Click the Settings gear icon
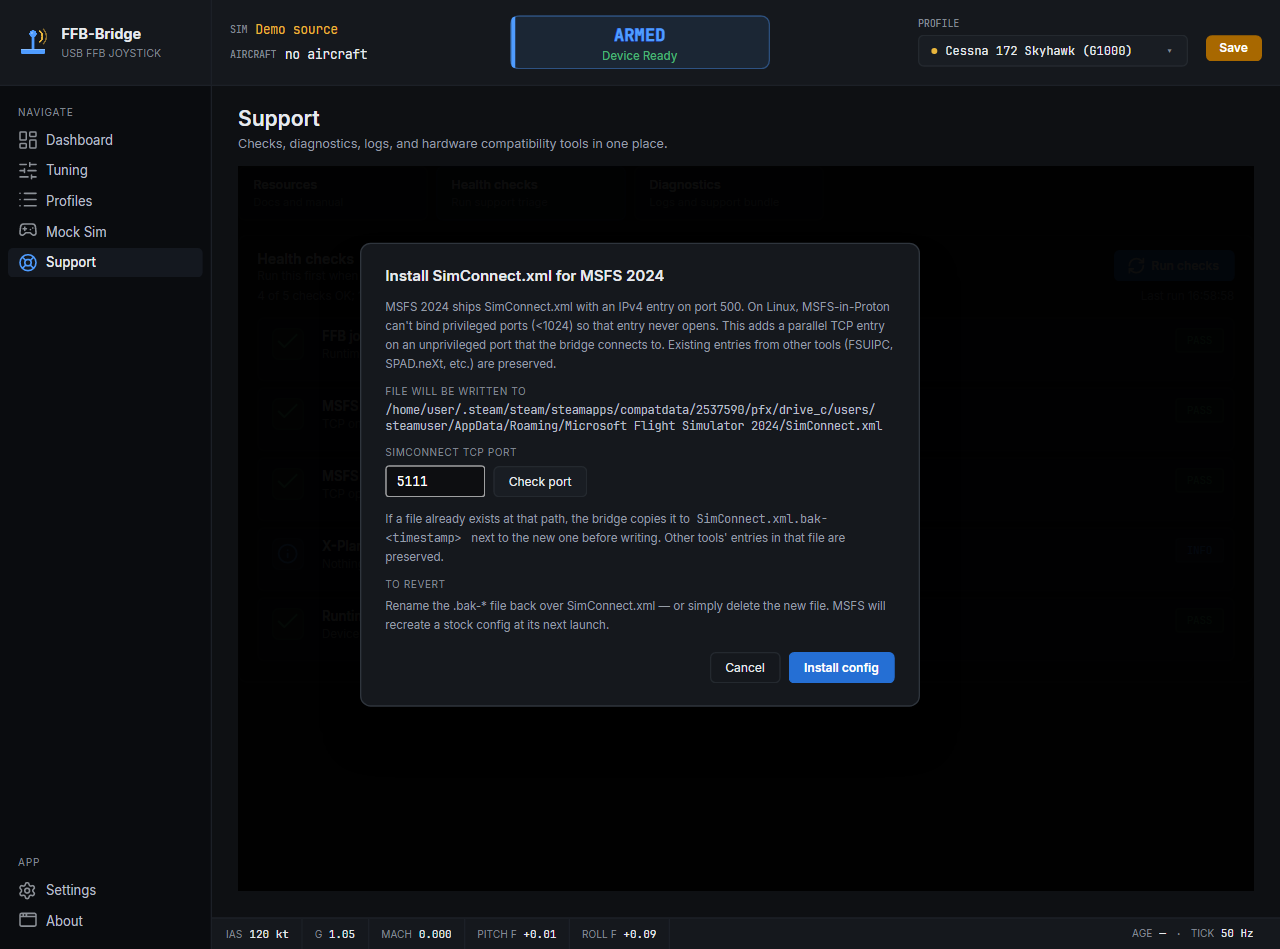The width and height of the screenshot is (1280, 949). [x=28, y=890]
